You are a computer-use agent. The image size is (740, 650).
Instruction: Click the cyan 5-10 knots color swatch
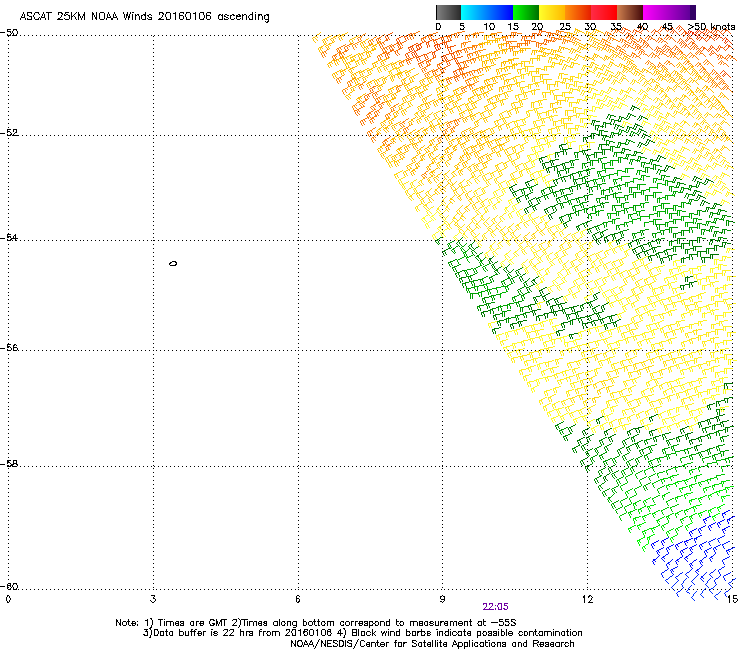[474, 12]
